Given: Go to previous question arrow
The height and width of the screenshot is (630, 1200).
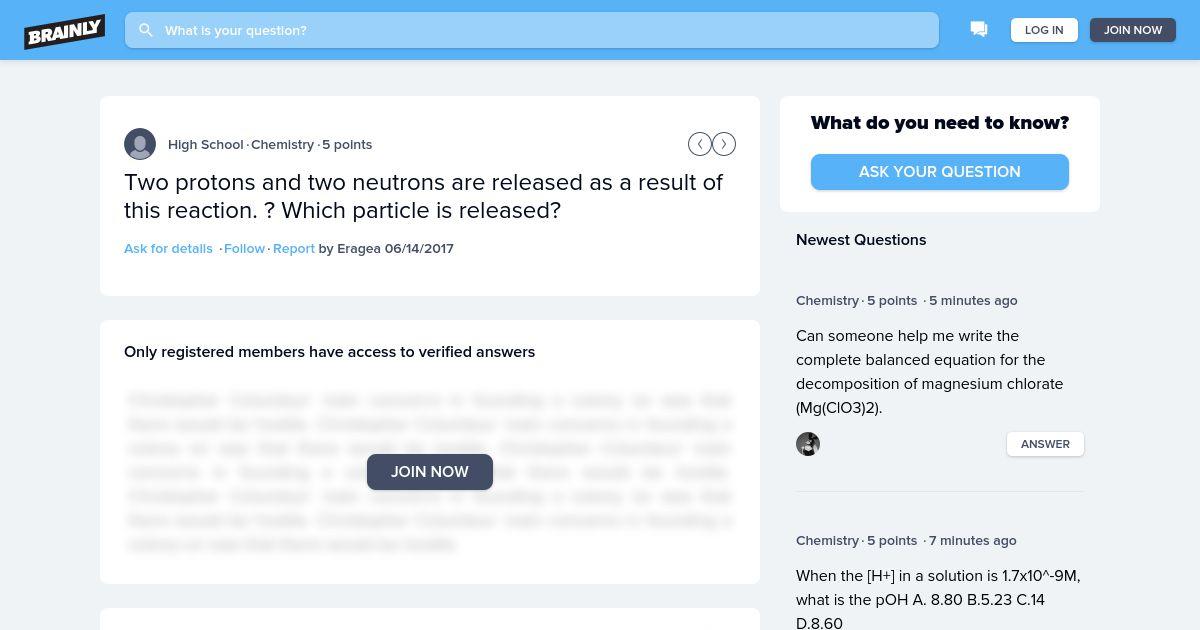Looking at the screenshot, I should (x=700, y=144).
